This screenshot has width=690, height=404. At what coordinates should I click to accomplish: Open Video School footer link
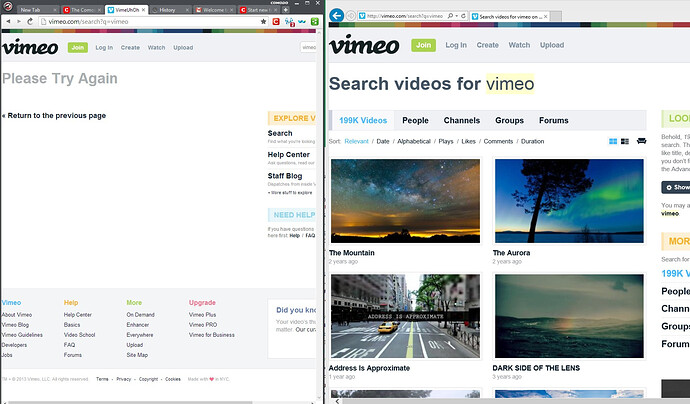tap(79, 335)
